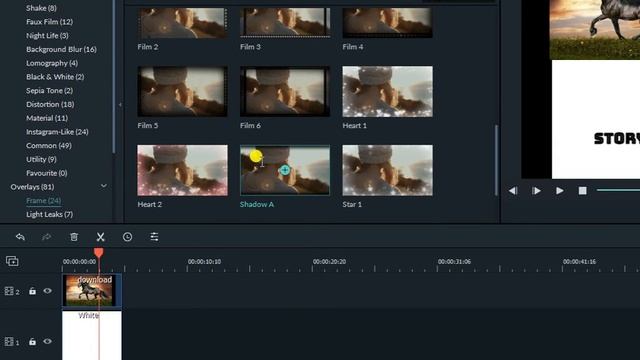Collapse the Overlays category chevron

pos(104,186)
